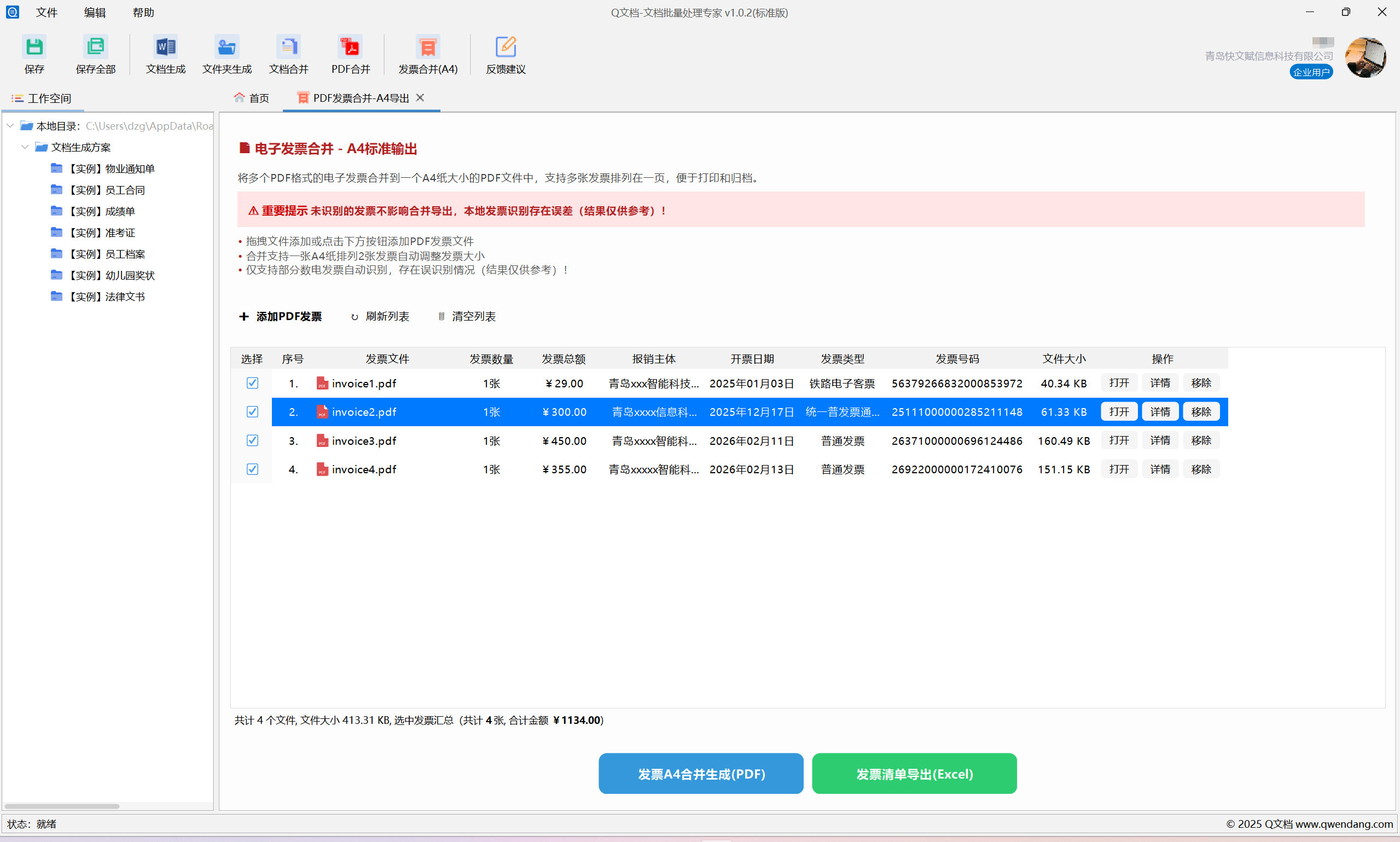Click the workspace panel's horizontal scrollbar
The image size is (1400, 842).
click(x=62, y=806)
